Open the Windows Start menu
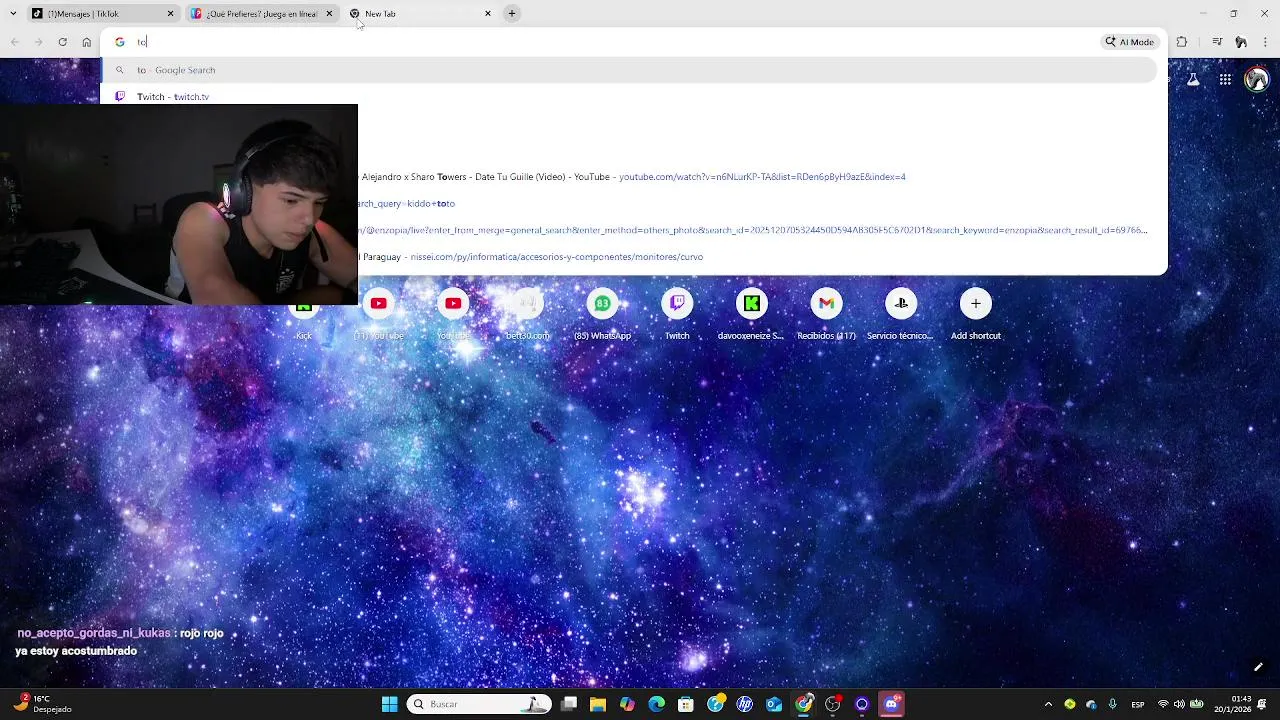The height and width of the screenshot is (720, 1280). (x=389, y=704)
